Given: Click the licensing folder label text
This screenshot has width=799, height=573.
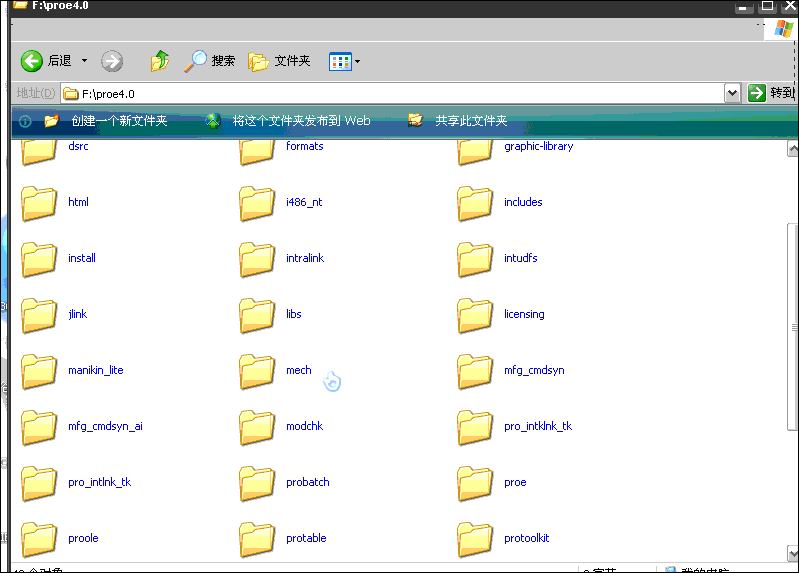Looking at the screenshot, I should point(524,314).
